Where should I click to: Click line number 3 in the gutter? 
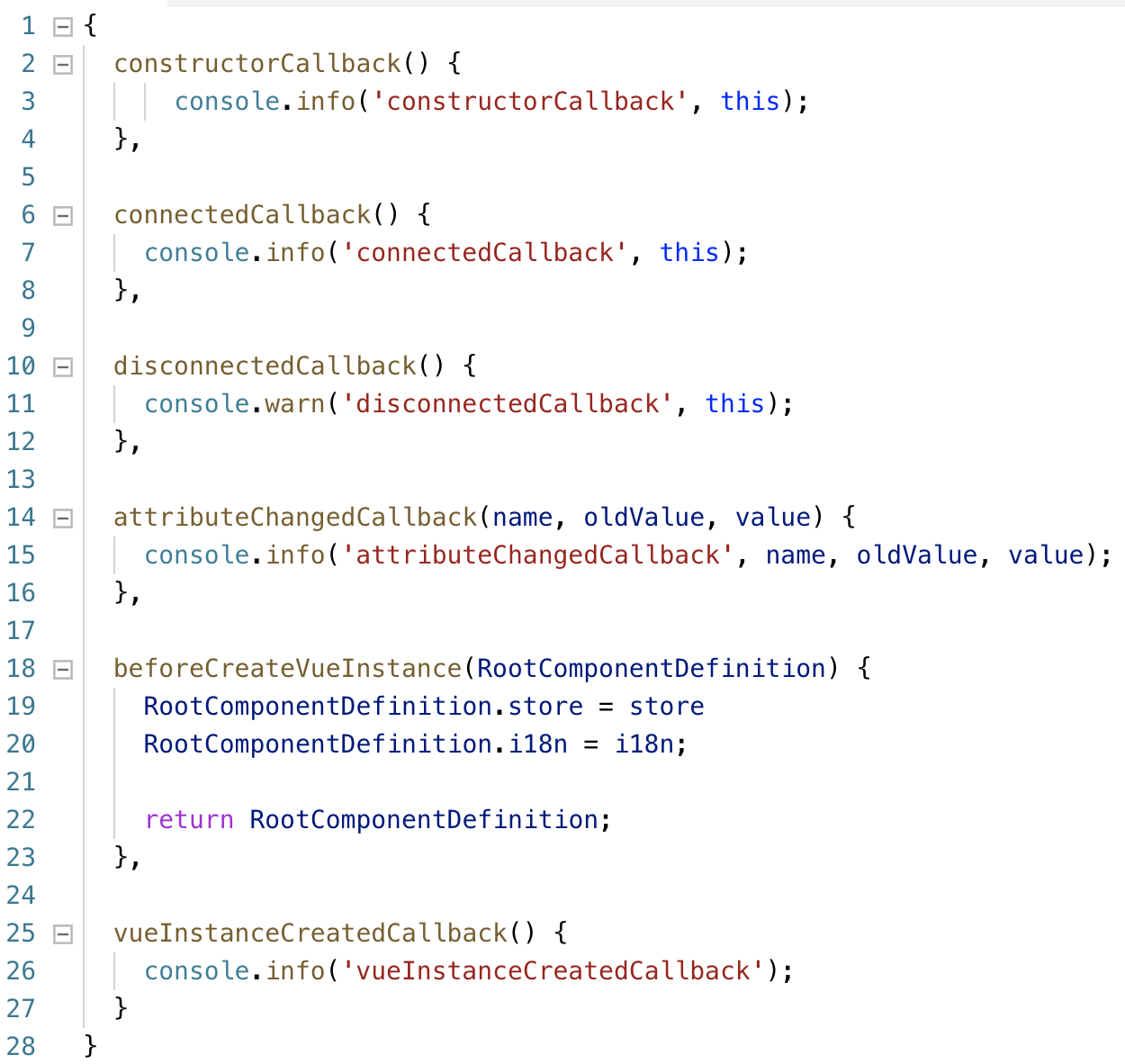[x=28, y=102]
